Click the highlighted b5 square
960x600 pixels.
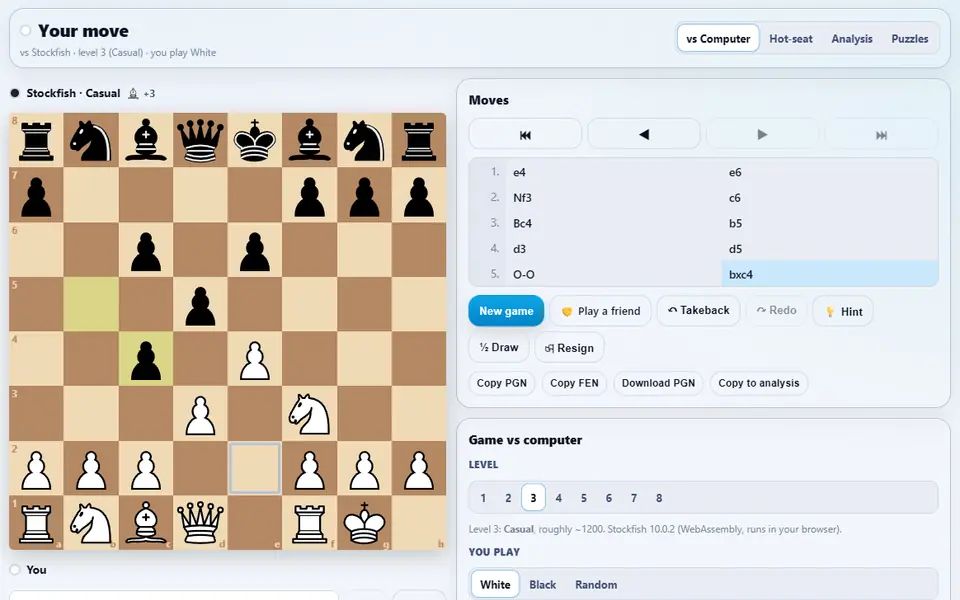click(x=91, y=304)
